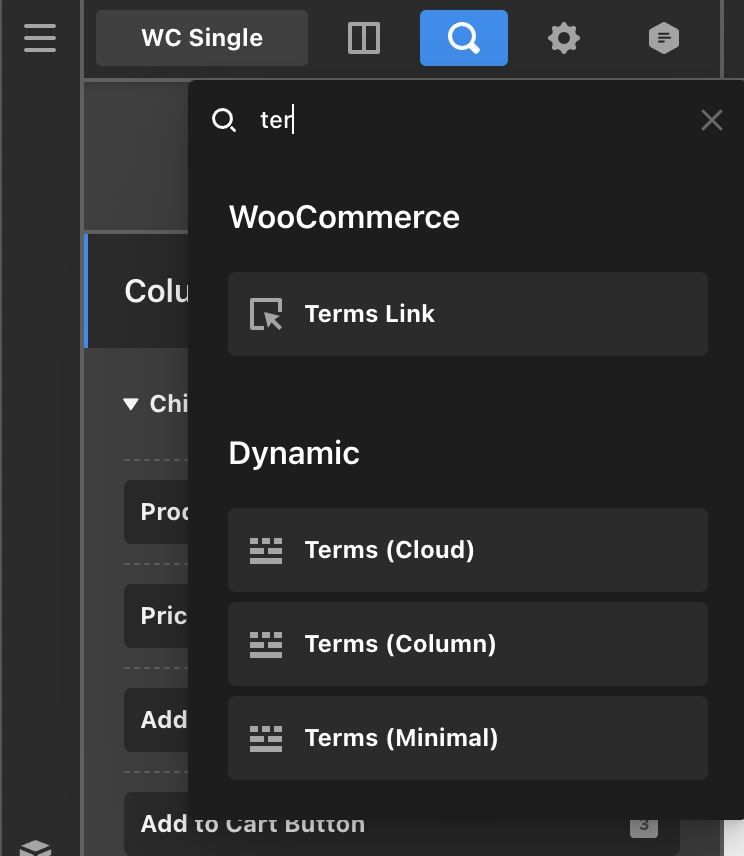The width and height of the screenshot is (744, 856).
Task: Add the Terms (Cloud) element
Action: (468, 550)
